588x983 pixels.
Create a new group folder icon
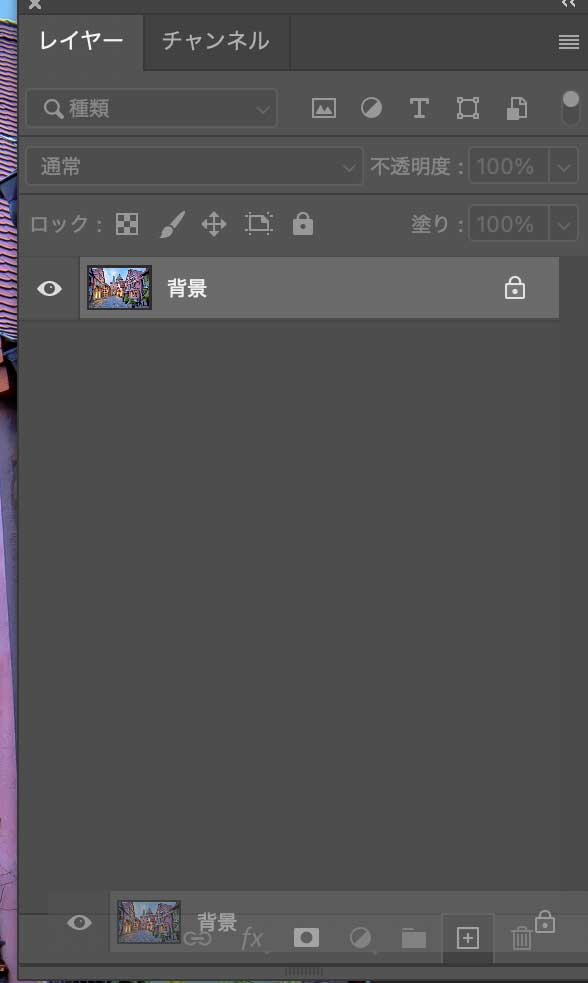point(414,938)
